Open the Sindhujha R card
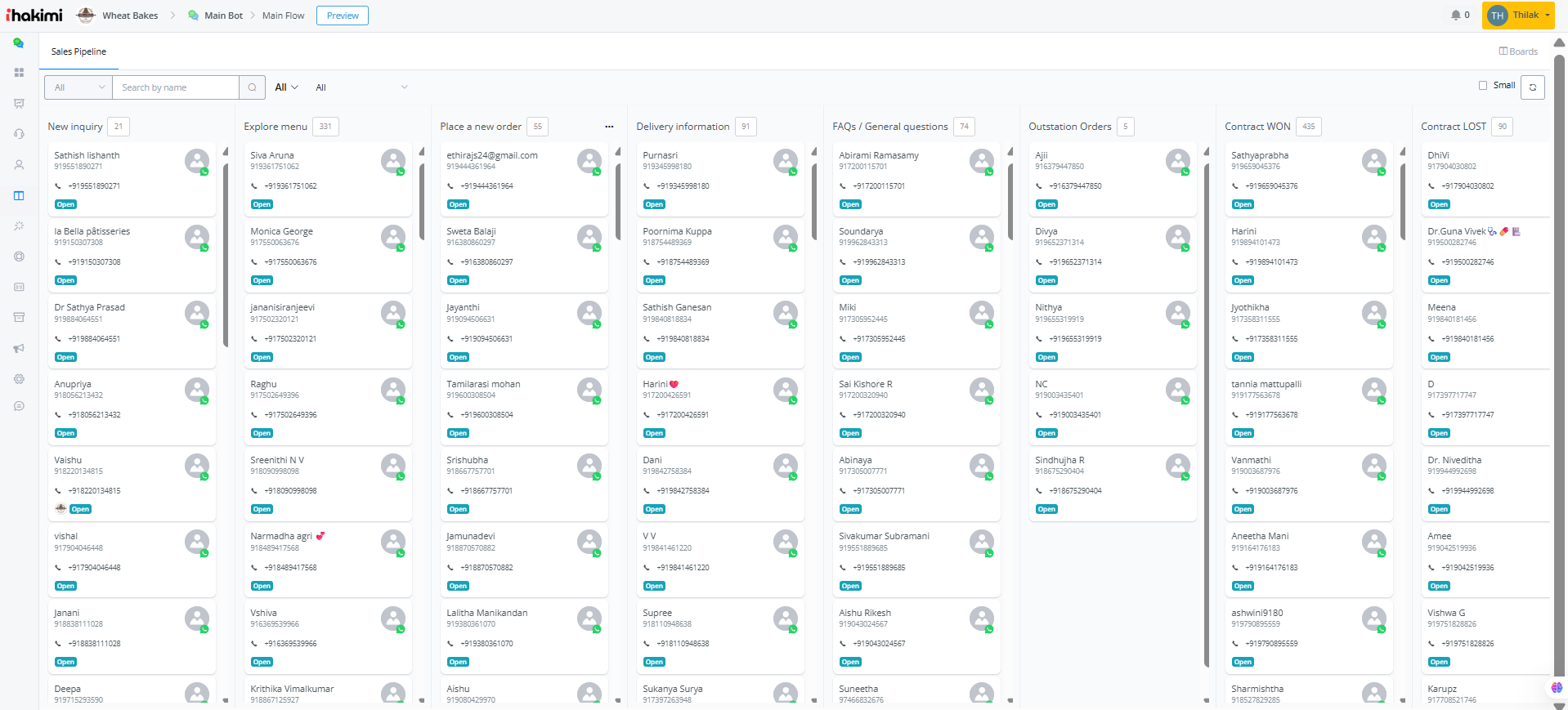Viewport: 1568px width, 710px height. pos(1113,484)
